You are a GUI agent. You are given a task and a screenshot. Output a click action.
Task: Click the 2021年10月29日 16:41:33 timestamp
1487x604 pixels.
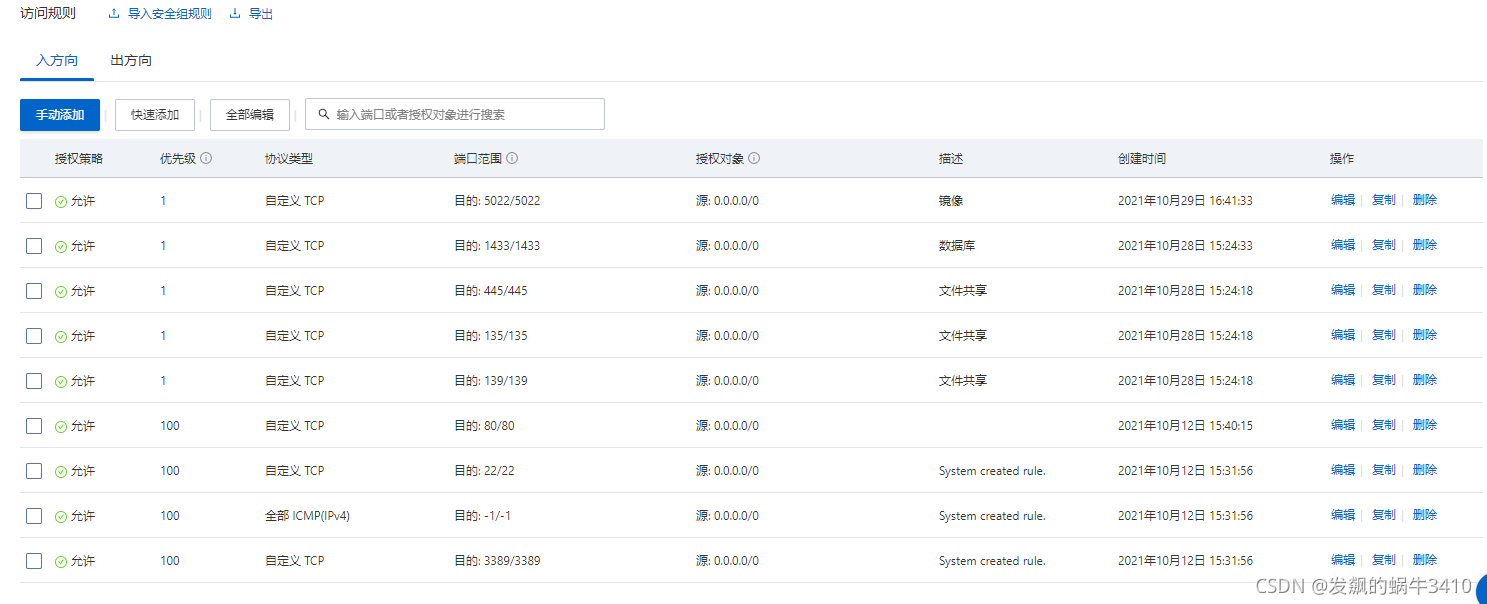(1185, 201)
